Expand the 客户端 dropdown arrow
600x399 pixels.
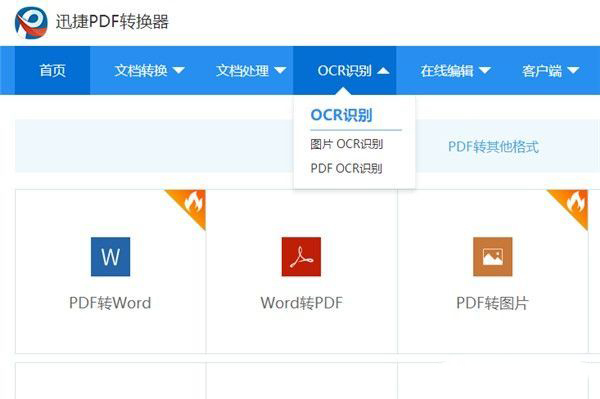tap(573, 70)
